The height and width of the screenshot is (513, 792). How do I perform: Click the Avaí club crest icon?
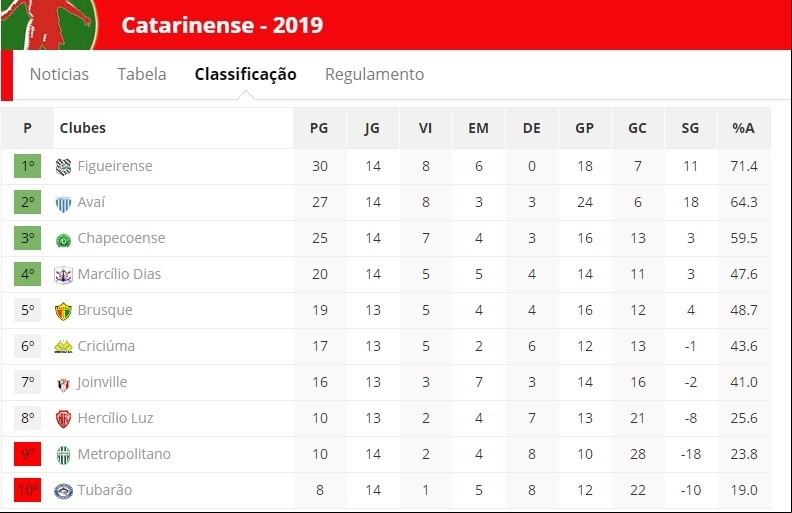(x=63, y=203)
